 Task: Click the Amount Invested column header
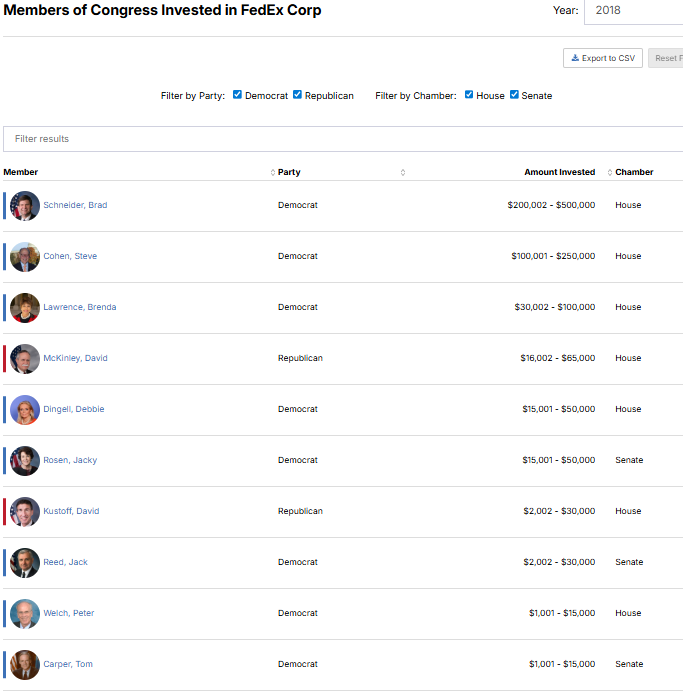point(559,172)
